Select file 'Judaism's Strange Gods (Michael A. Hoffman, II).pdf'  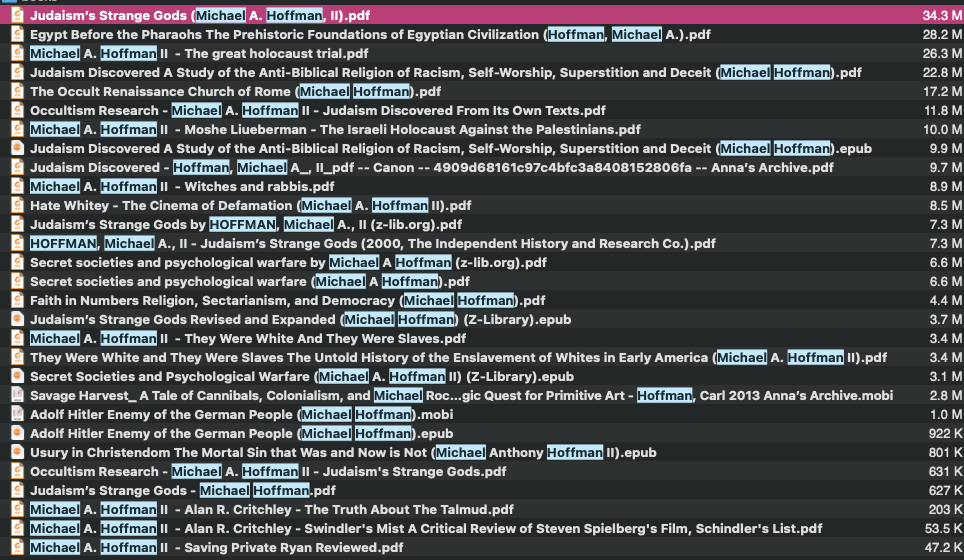click(x=200, y=15)
